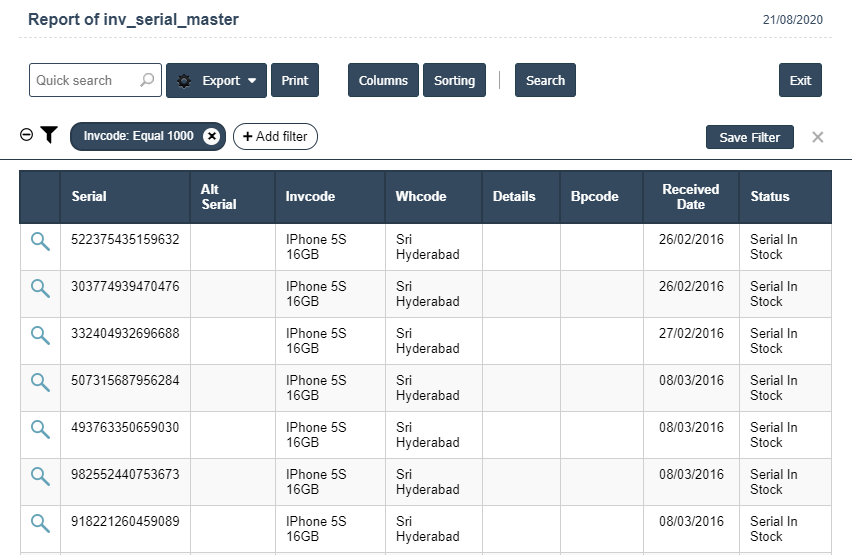Dismiss the filter bar with the X

818,137
